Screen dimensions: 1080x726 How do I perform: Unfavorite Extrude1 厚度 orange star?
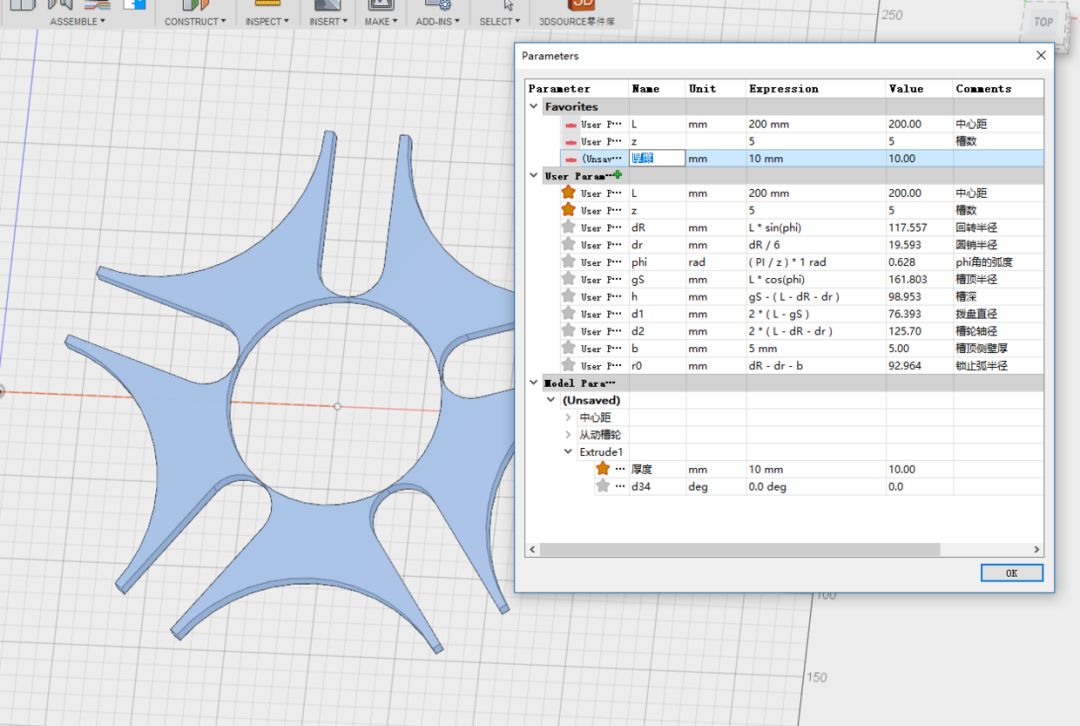603,468
